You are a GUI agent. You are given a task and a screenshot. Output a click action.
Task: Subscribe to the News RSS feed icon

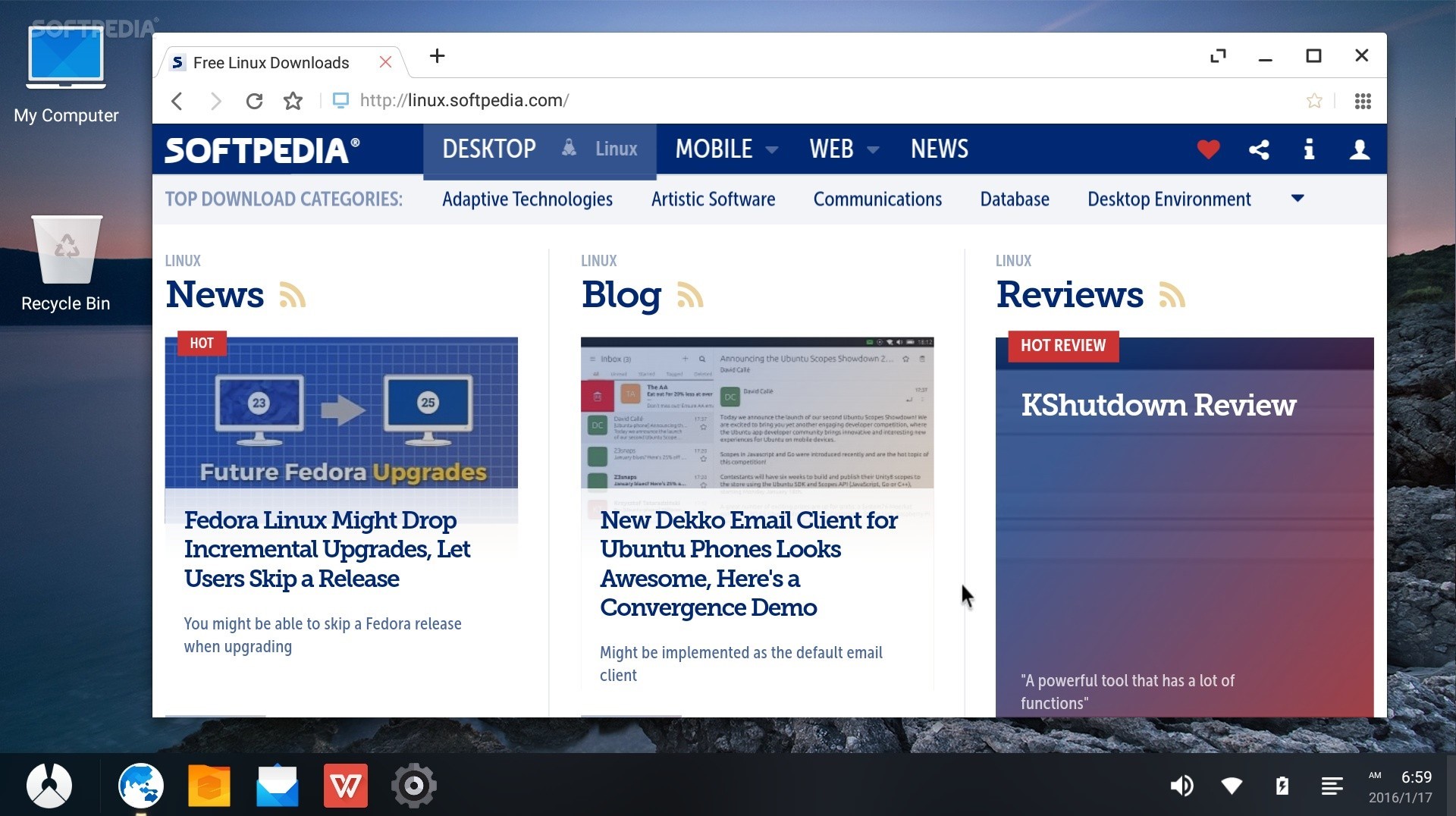tap(292, 295)
